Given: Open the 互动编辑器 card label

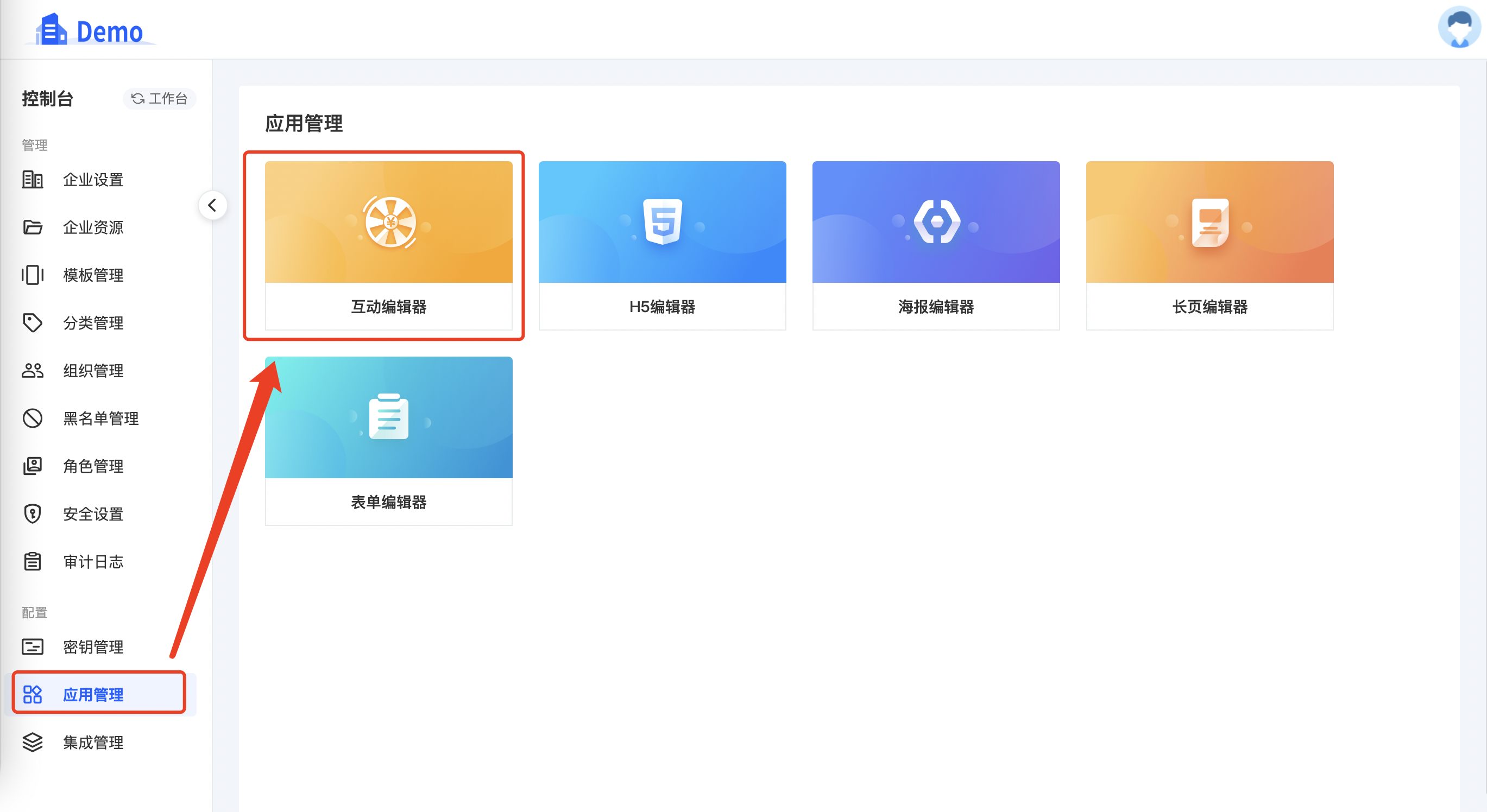Looking at the screenshot, I should coord(388,307).
